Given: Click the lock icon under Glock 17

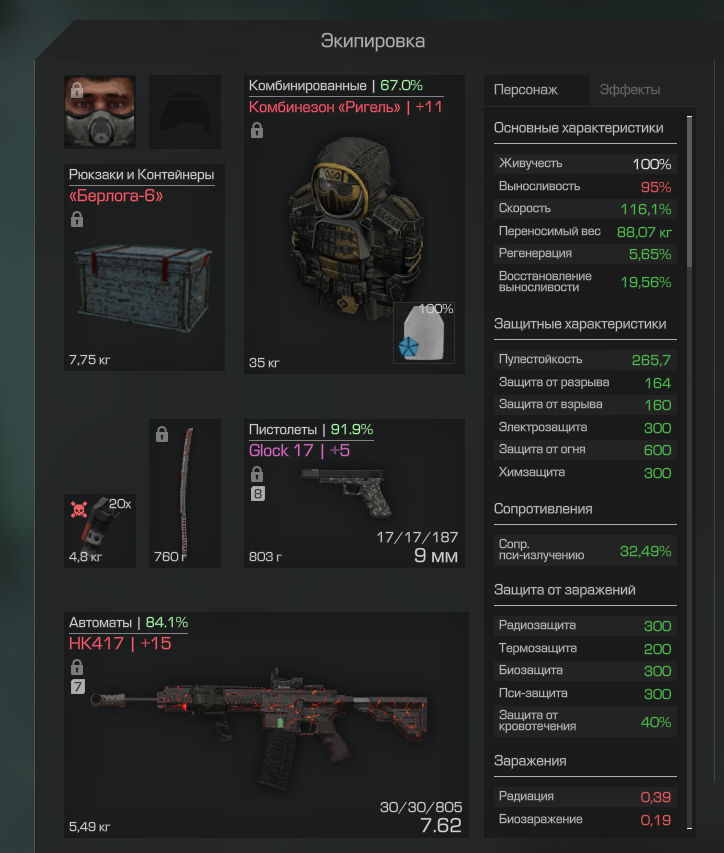Looking at the screenshot, I should 257,474.
